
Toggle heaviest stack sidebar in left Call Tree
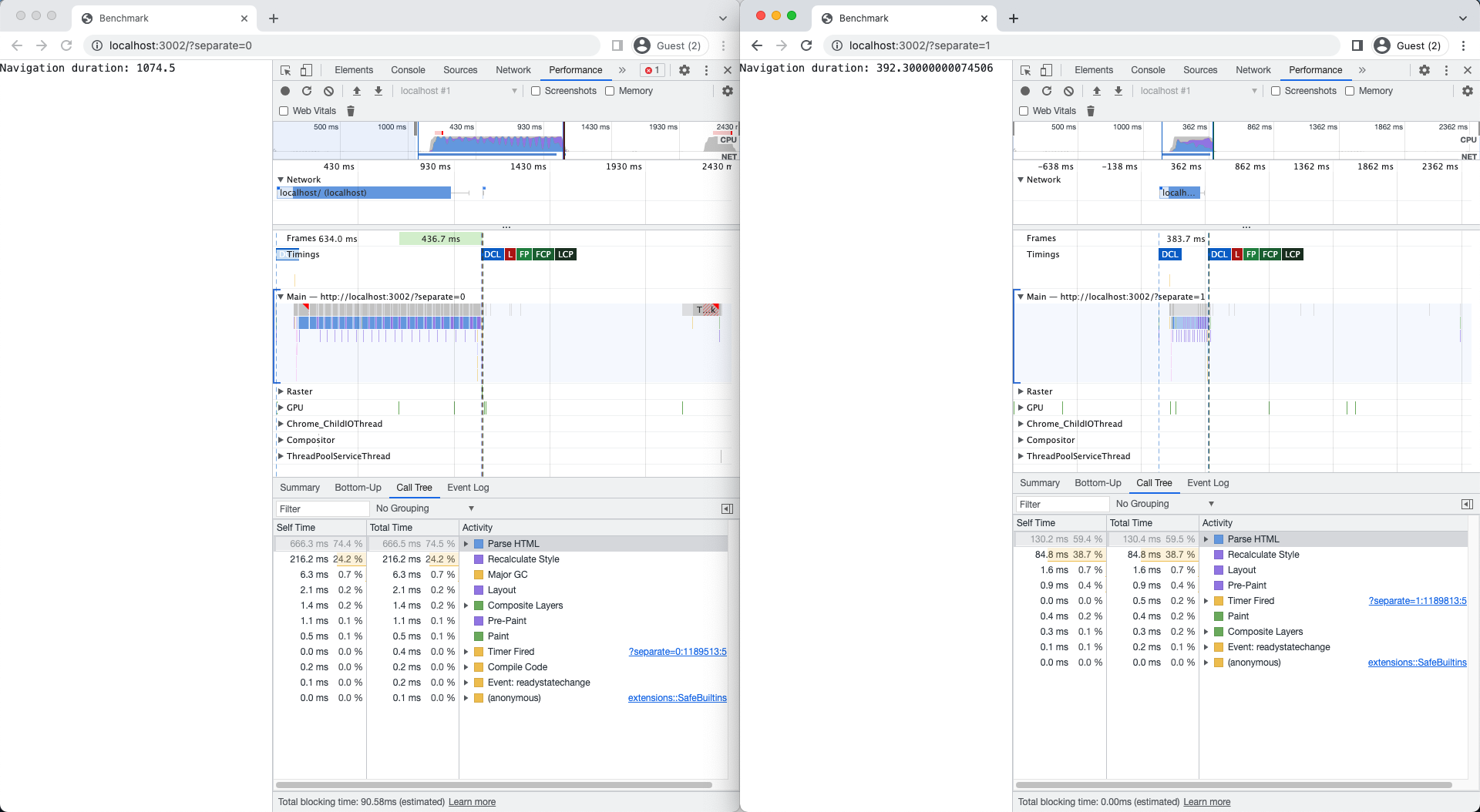point(727,508)
